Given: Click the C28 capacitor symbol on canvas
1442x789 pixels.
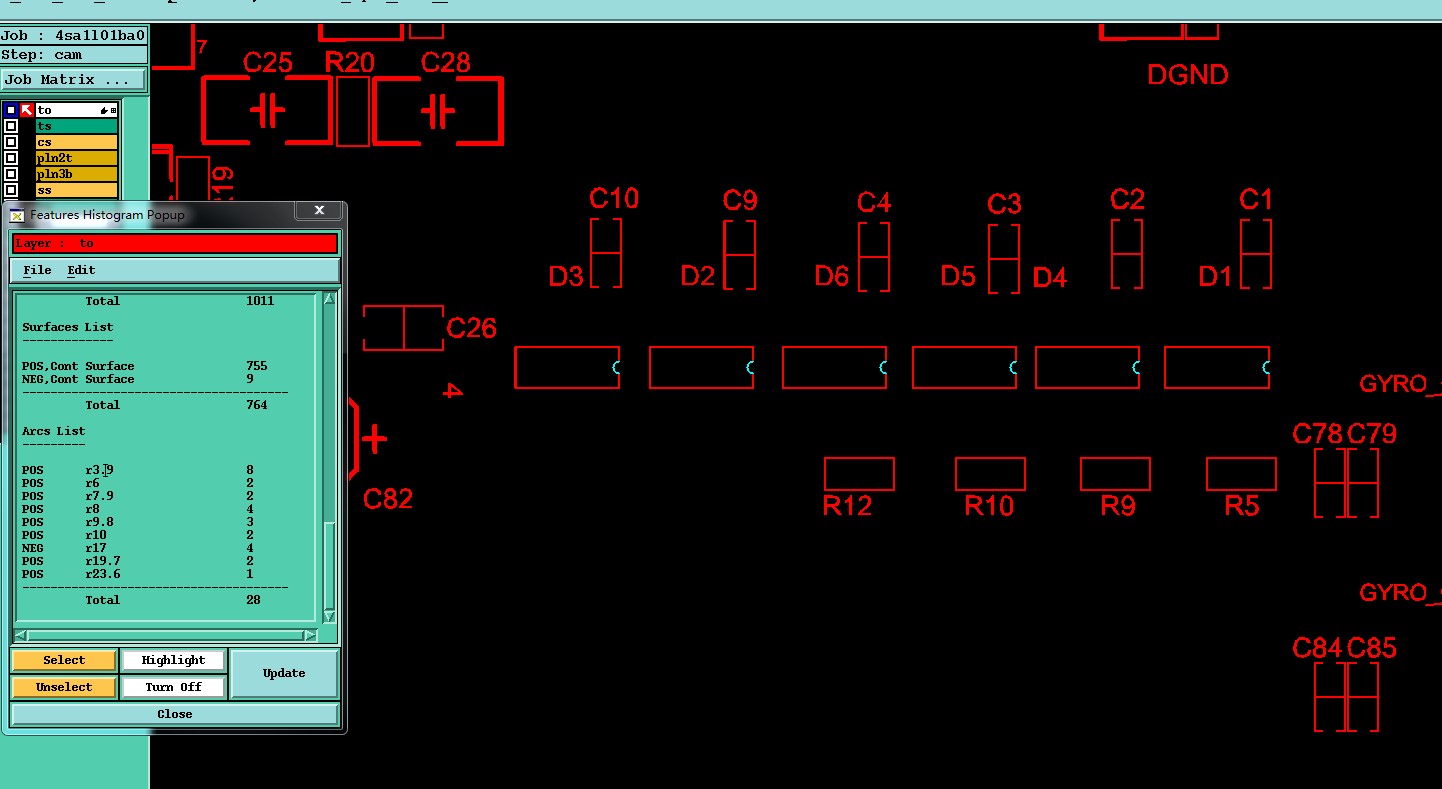Looking at the screenshot, I should pyautogui.click(x=437, y=111).
